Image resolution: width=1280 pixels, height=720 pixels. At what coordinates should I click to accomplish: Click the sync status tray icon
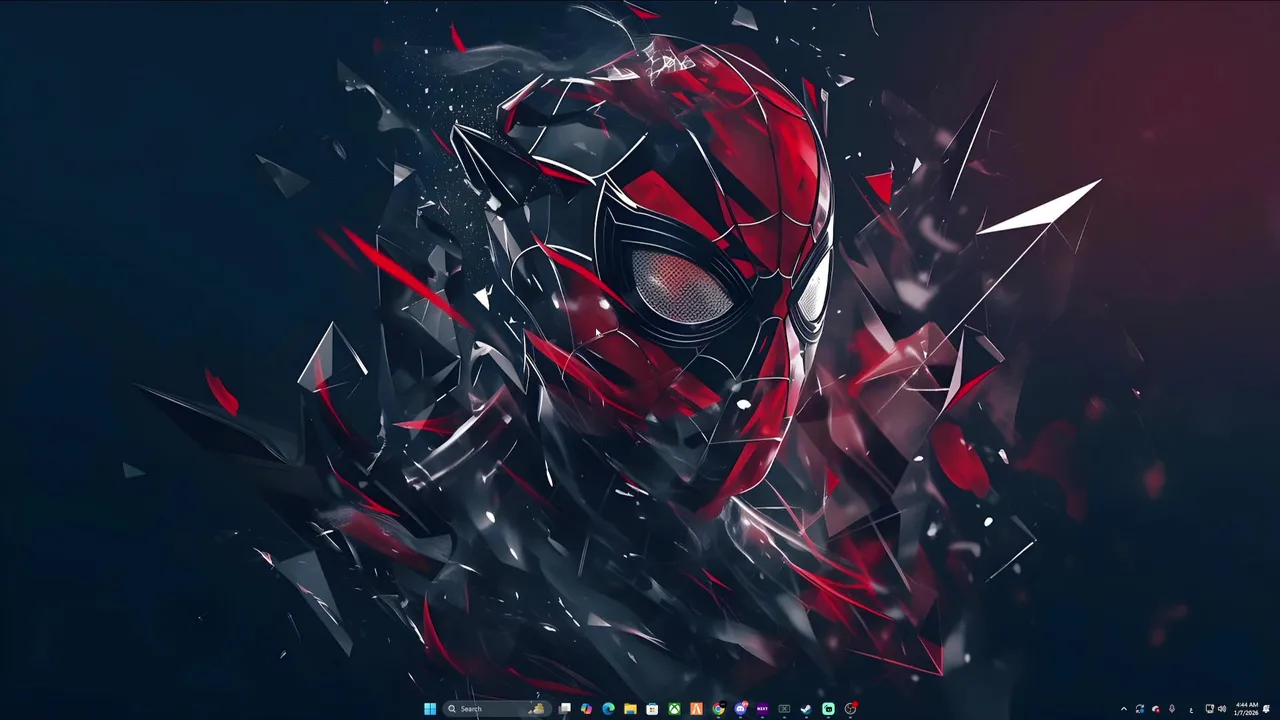1140,709
